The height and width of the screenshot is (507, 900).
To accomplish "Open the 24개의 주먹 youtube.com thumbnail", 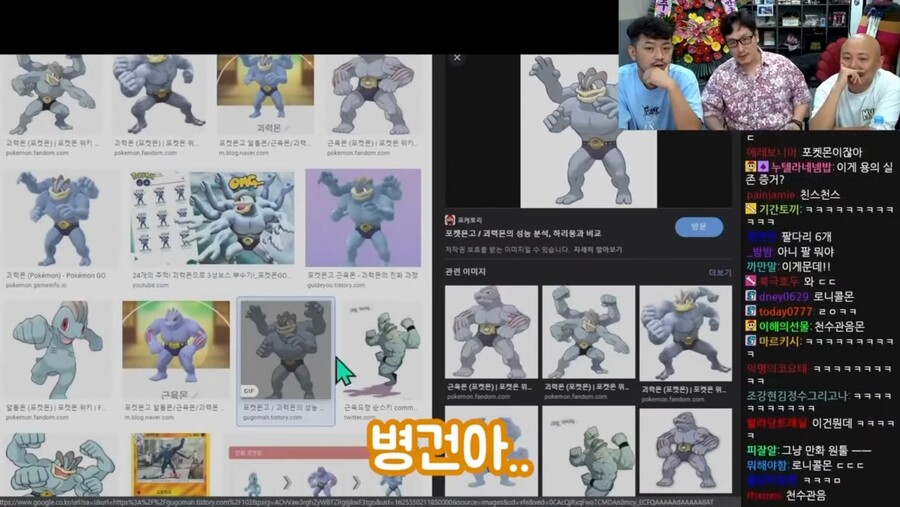I will [213, 218].
